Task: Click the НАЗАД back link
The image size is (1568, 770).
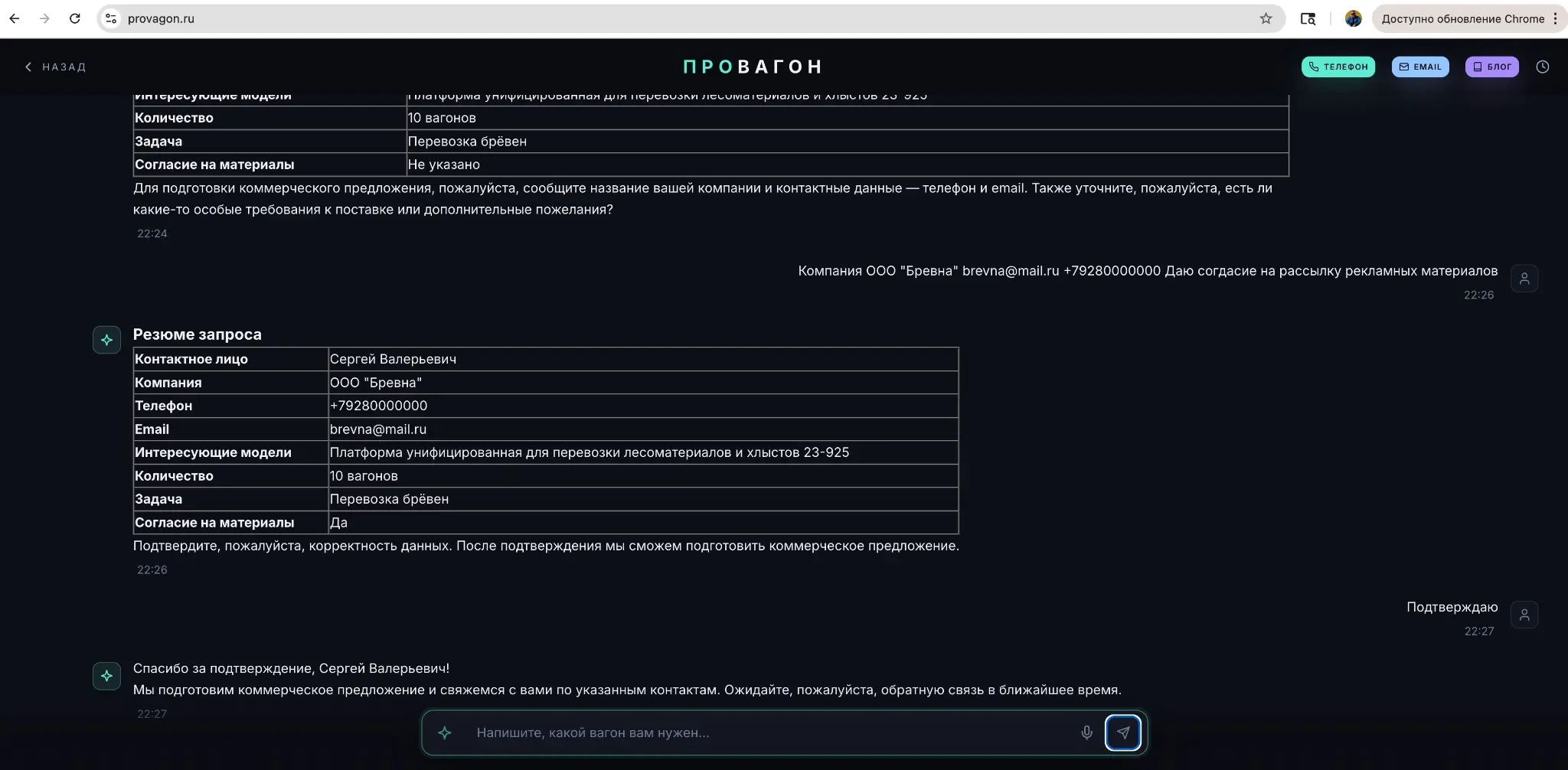Action: pyautogui.click(x=55, y=67)
